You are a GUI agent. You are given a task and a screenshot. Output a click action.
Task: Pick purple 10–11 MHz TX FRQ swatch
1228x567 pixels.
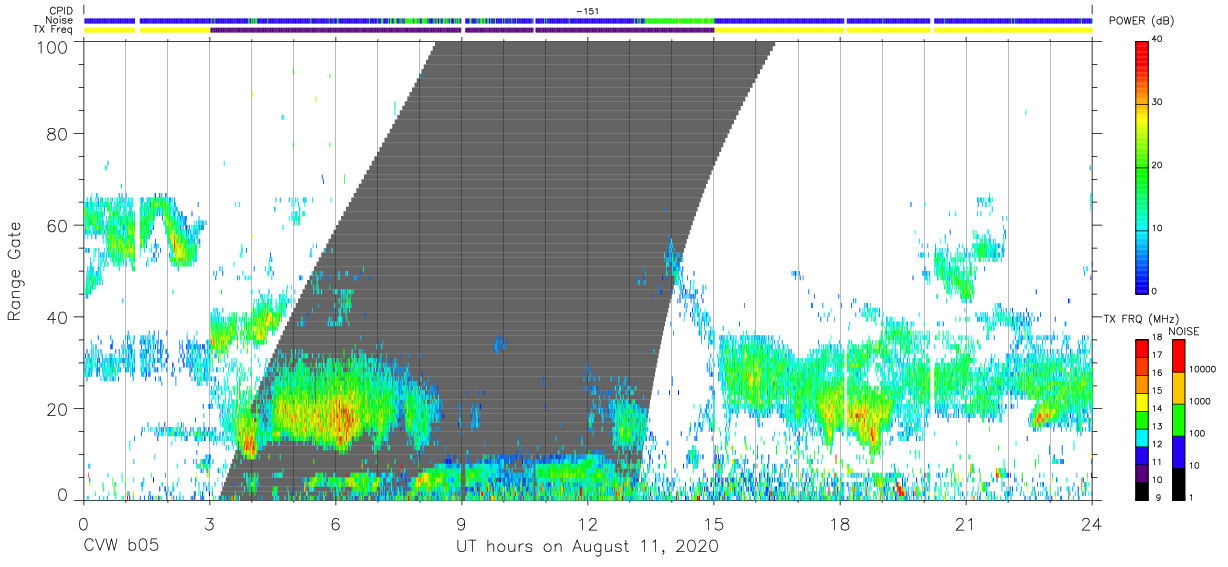pyautogui.click(x=1142, y=471)
